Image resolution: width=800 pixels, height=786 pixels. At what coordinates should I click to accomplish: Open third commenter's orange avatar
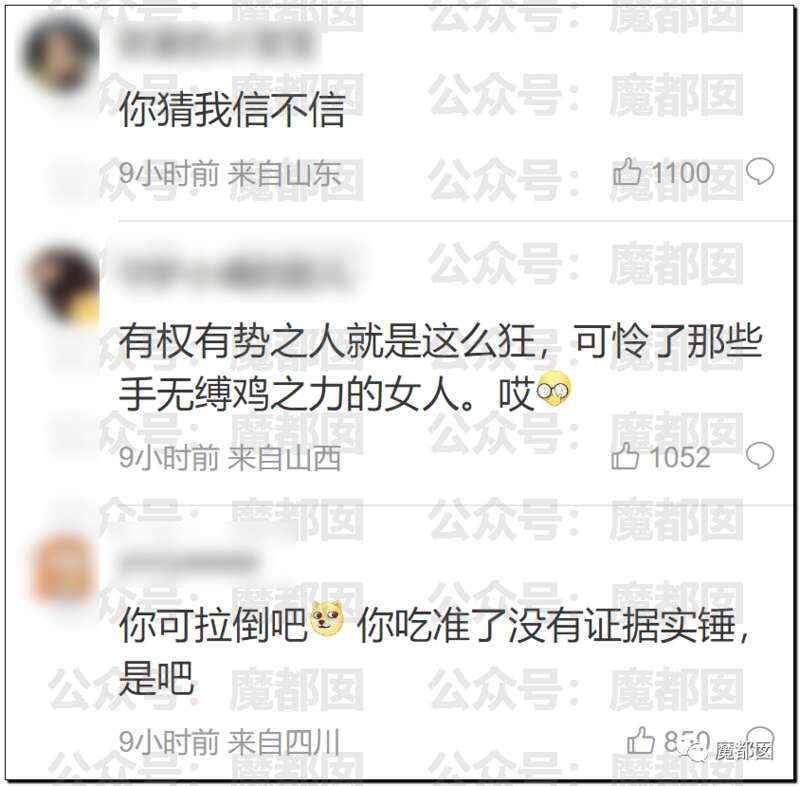(65, 567)
